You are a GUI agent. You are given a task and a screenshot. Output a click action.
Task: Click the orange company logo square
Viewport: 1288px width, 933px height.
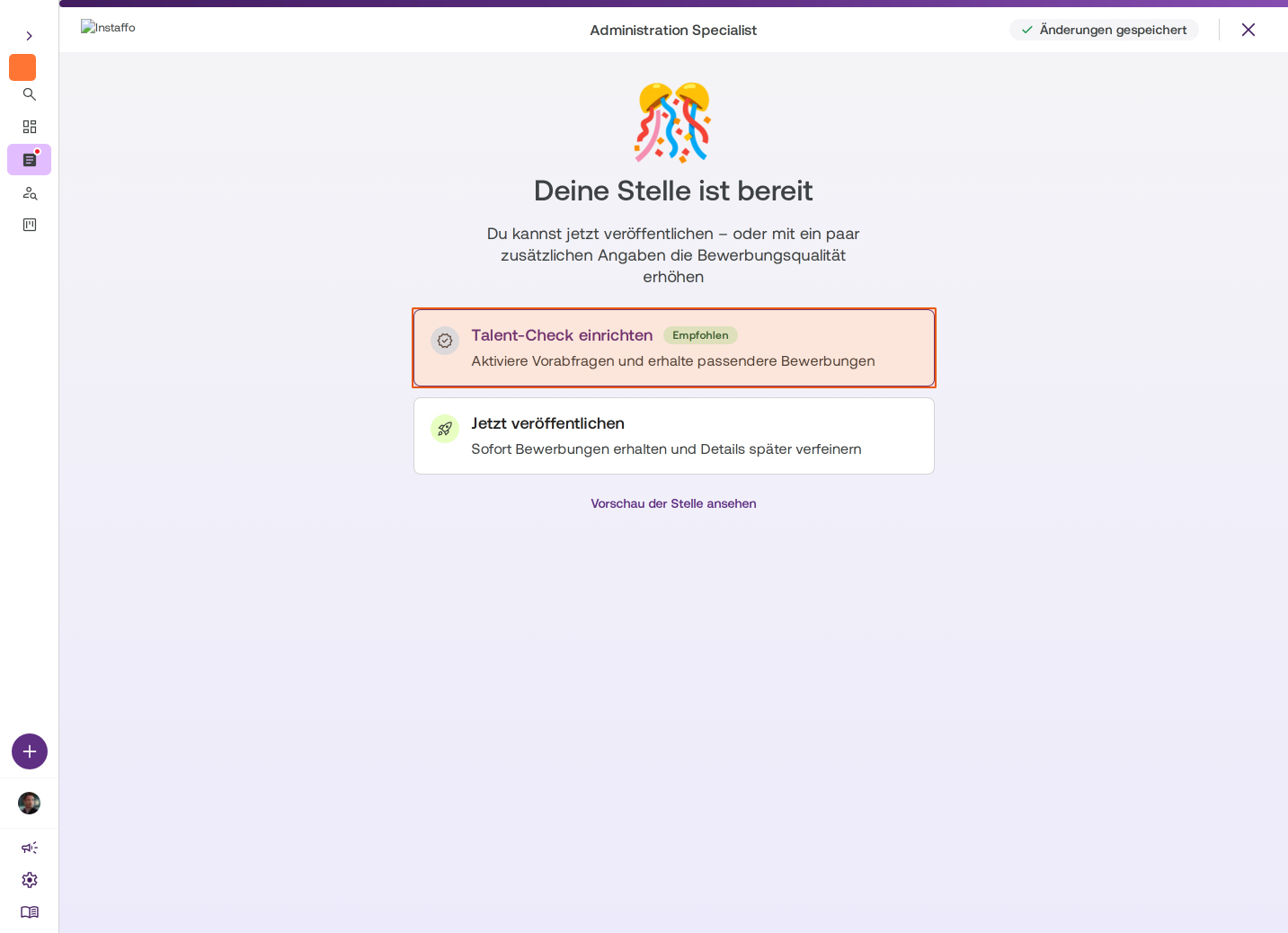coord(22,67)
